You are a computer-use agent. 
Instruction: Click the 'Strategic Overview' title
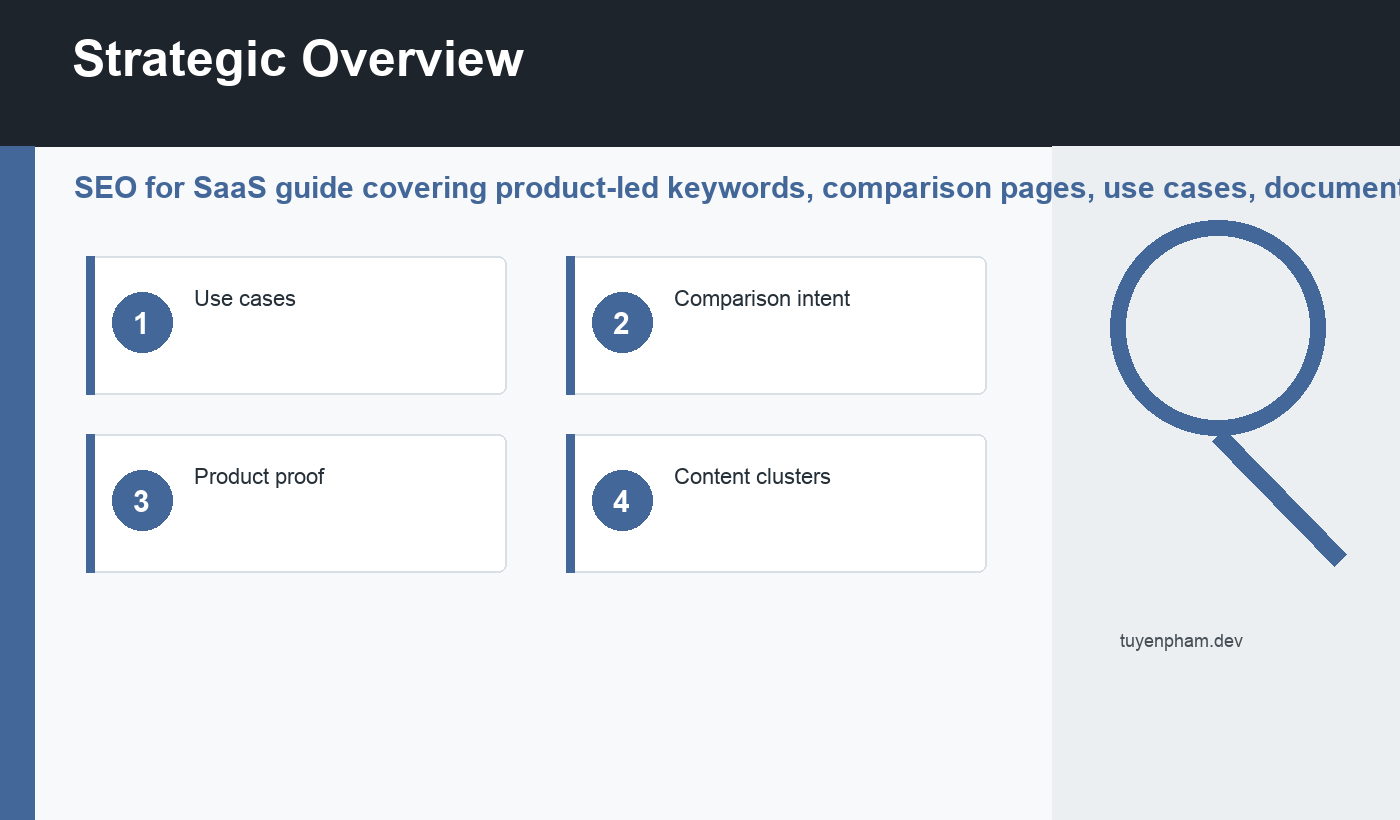tap(298, 58)
